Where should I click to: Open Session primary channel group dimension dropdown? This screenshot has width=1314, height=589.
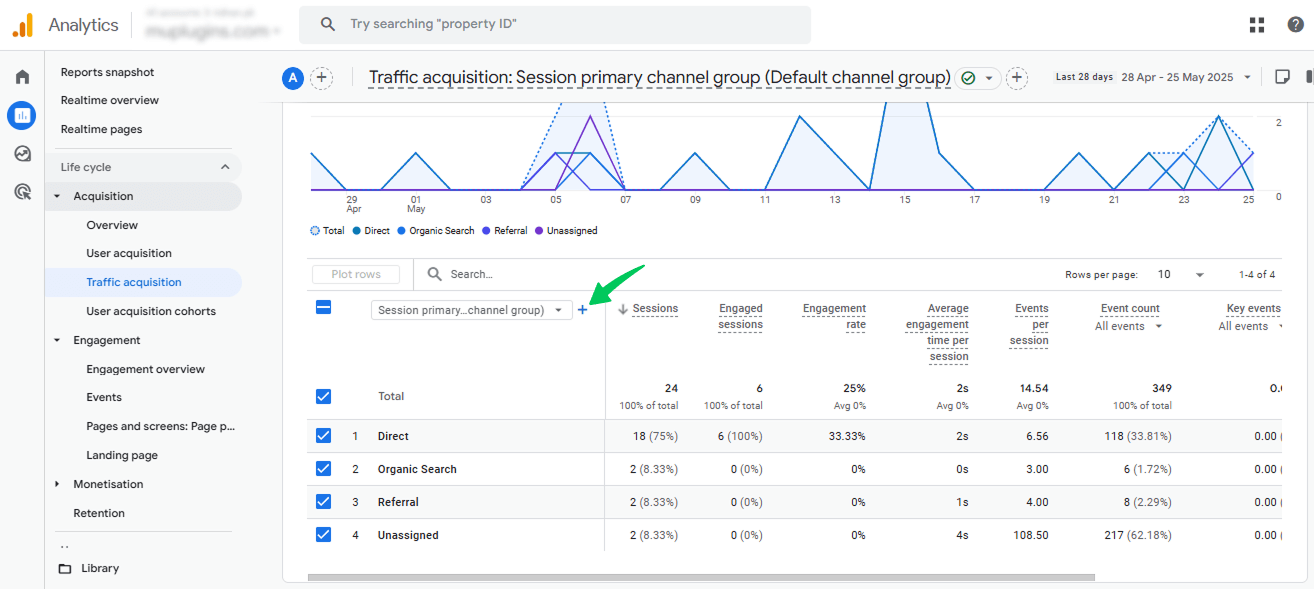pyautogui.click(x=472, y=310)
